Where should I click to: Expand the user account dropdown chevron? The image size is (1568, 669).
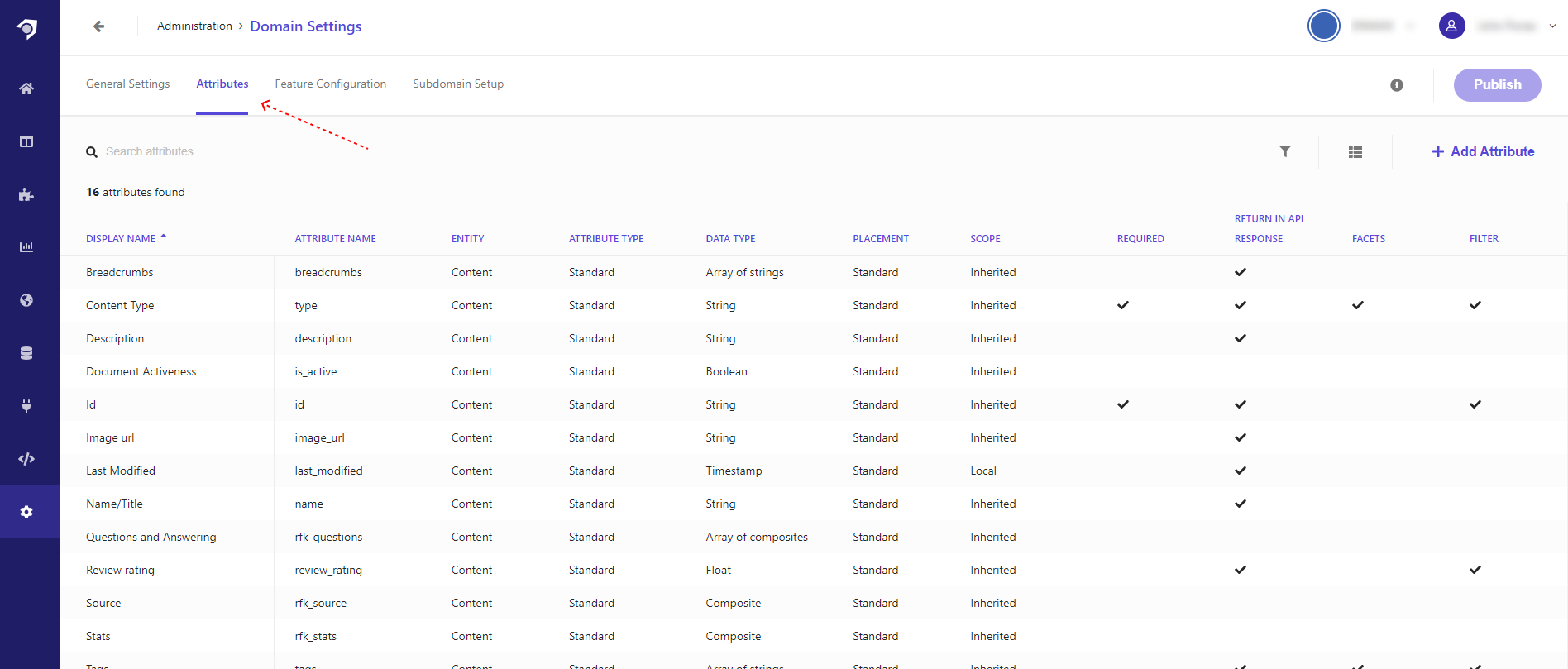click(1552, 26)
